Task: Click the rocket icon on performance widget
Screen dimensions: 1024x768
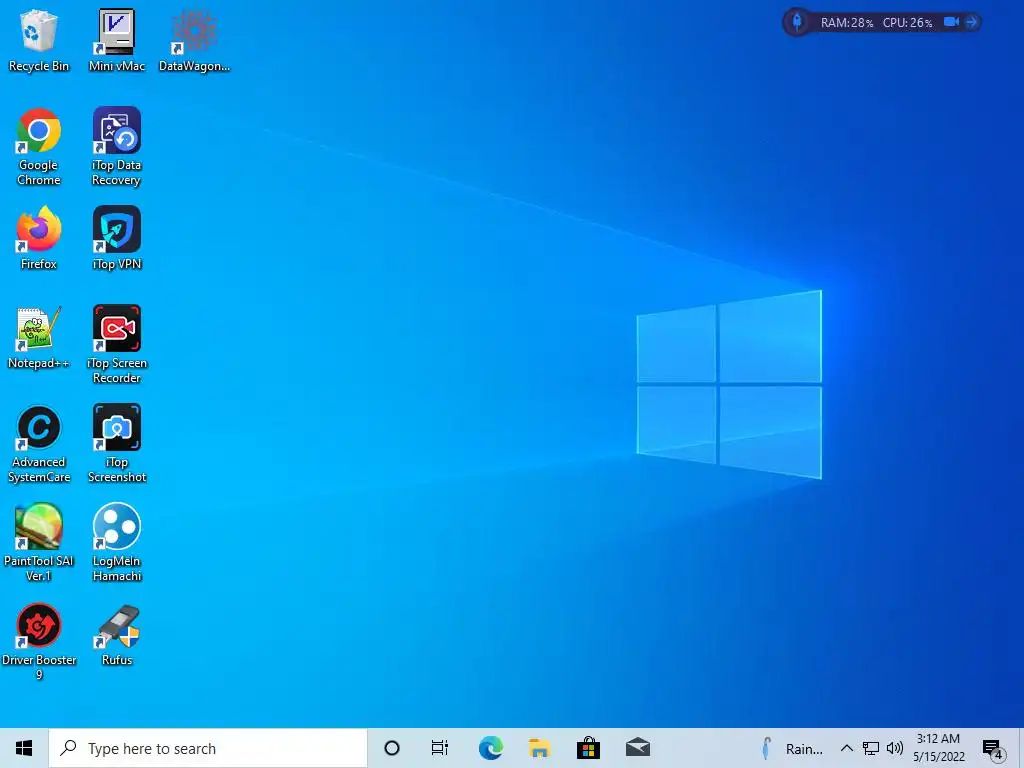Action: tap(797, 22)
